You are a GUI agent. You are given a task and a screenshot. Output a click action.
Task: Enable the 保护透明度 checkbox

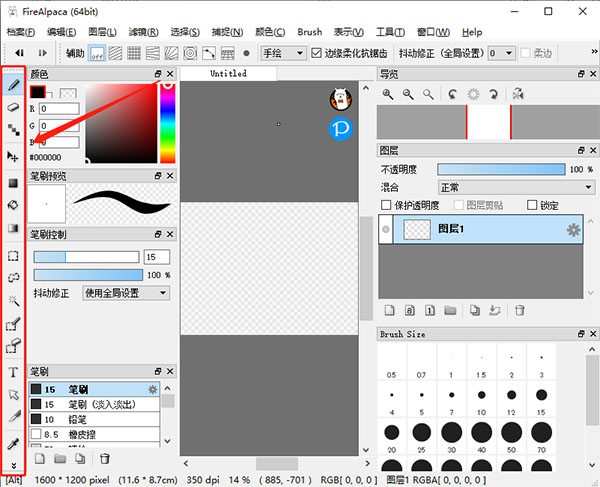click(x=388, y=205)
